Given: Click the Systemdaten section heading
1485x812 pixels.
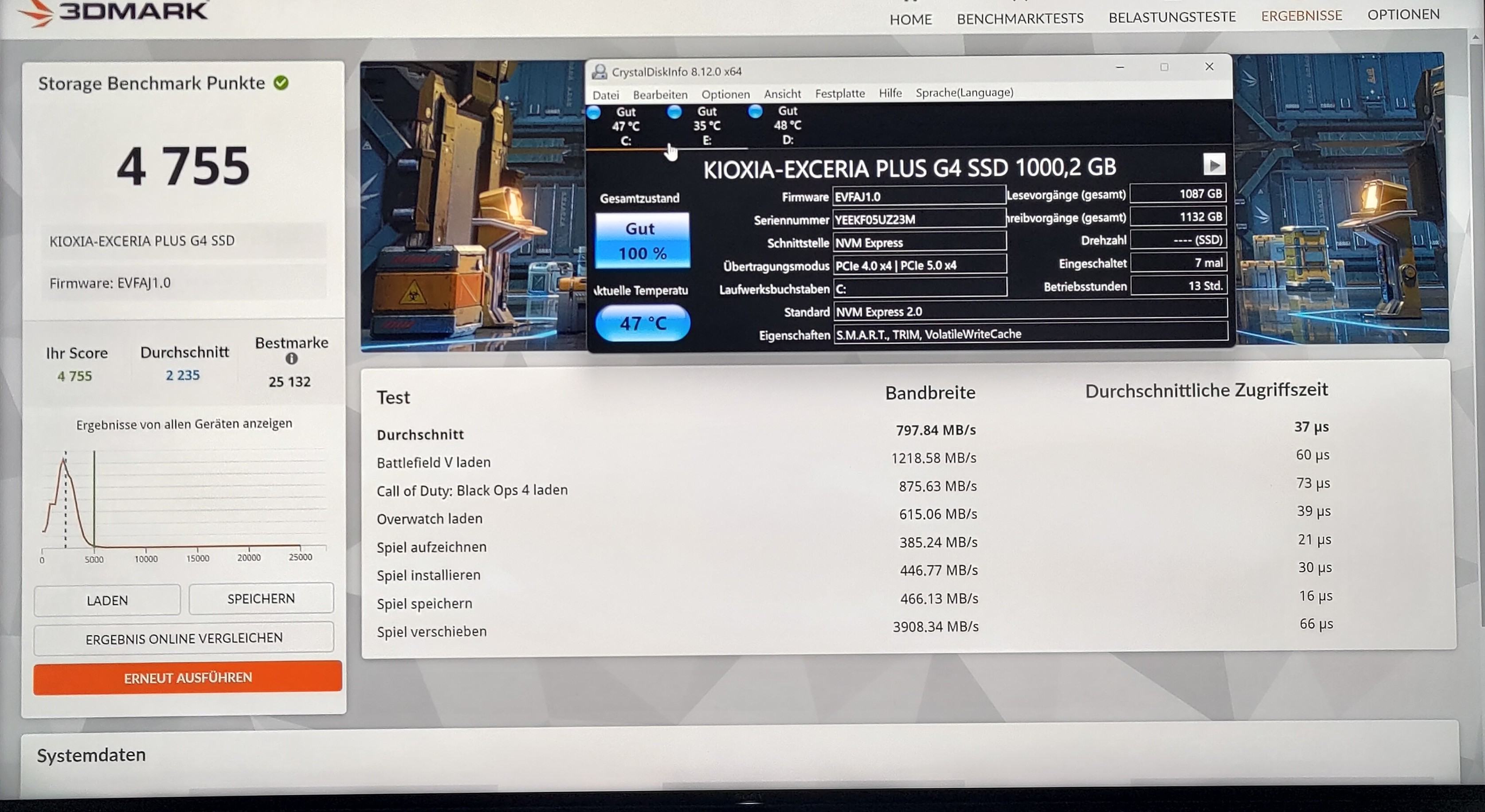Looking at the screenshot, I should pos(91,755).
